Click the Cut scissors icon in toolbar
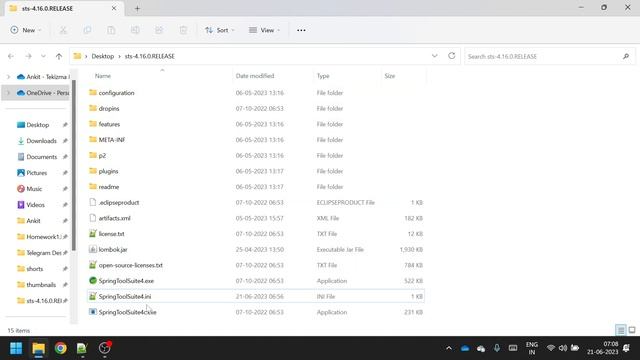This screenshot has height=360, width=640. [x=63, y=30]
